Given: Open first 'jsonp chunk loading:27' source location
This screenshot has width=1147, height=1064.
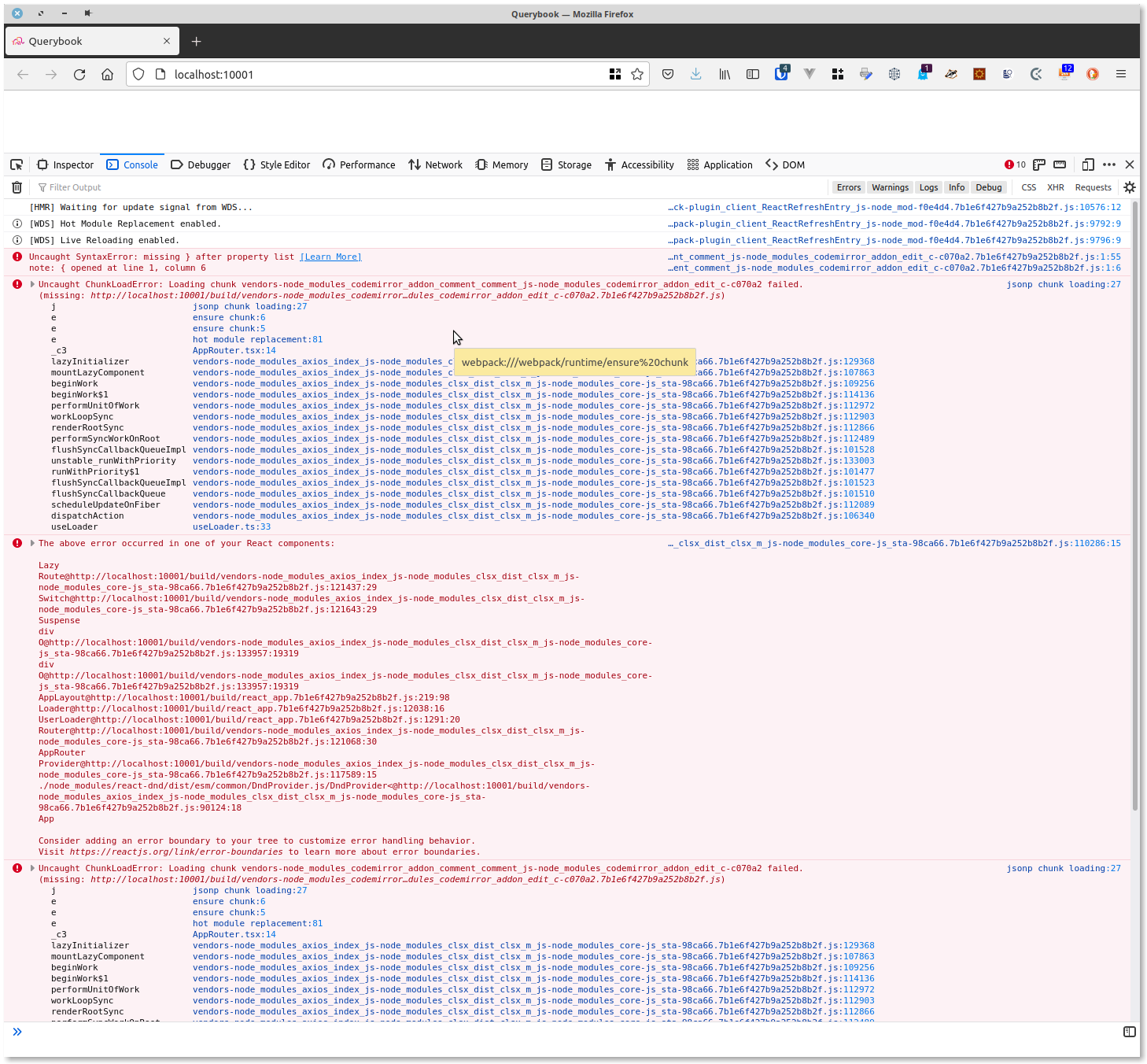Looking at the screenshot, I should 1064,284.
